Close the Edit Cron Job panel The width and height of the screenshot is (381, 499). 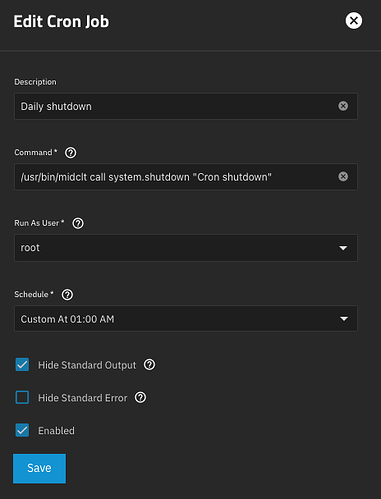tap(353, 21)
